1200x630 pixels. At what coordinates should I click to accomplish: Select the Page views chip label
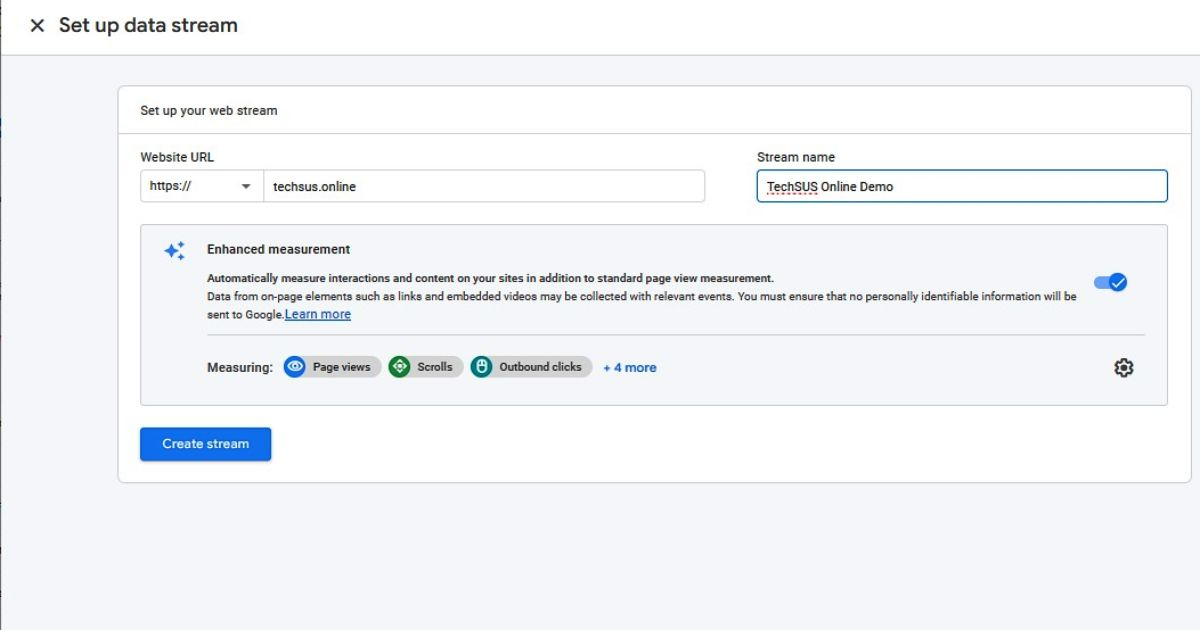pyautogui.click(x=341, y=367)
